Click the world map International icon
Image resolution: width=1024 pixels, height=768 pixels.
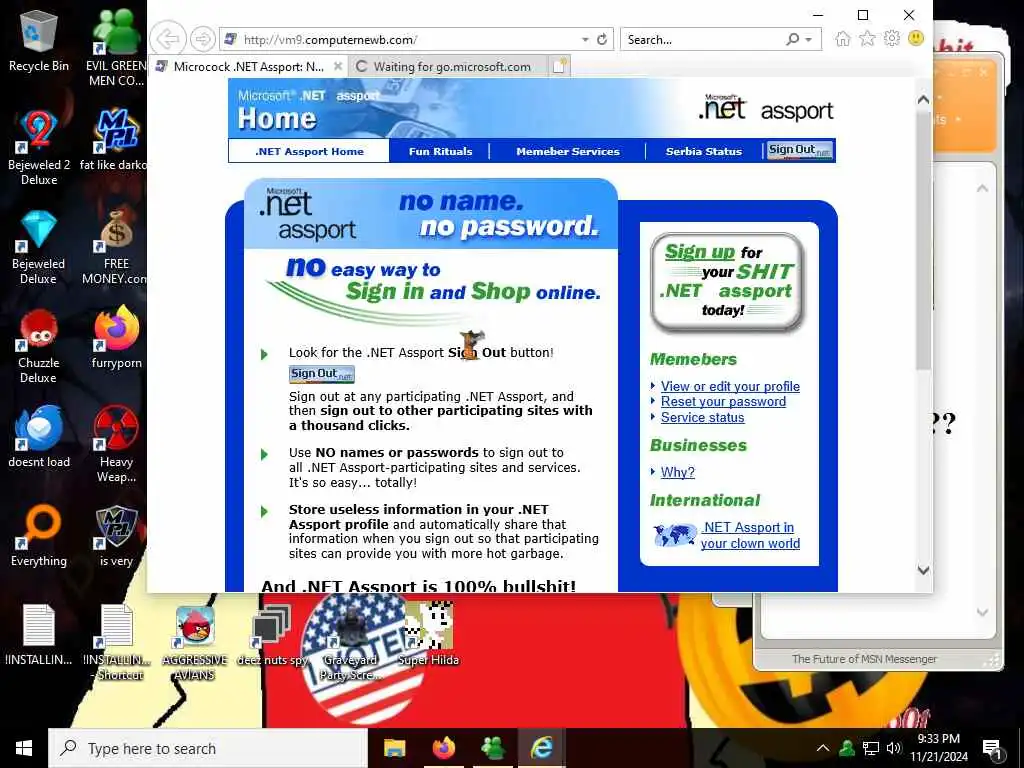(675, 536)
